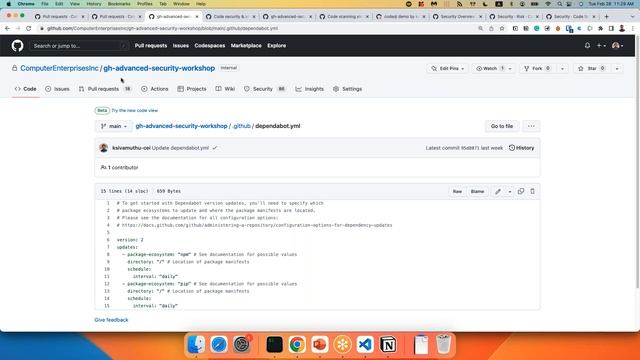Open new Chrome tab plus button
The image size is (640, 360).
pos(607,17)
